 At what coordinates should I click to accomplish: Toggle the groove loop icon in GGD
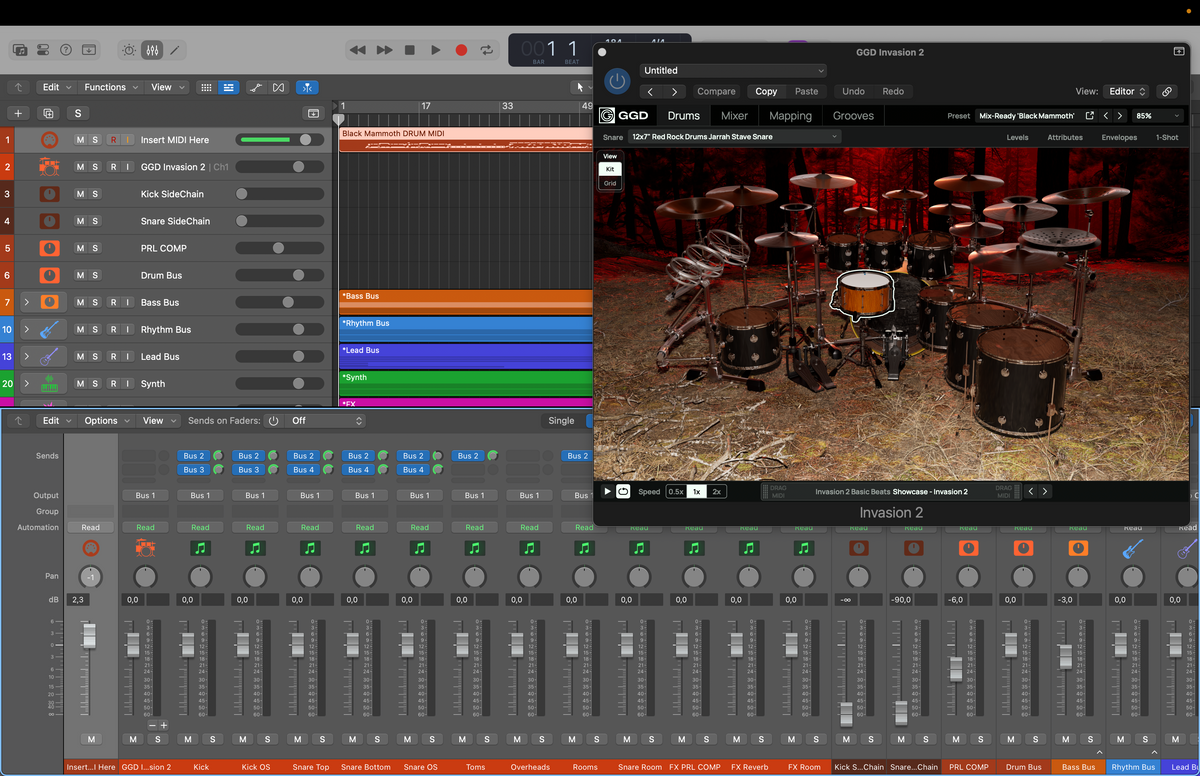point(623,491)
